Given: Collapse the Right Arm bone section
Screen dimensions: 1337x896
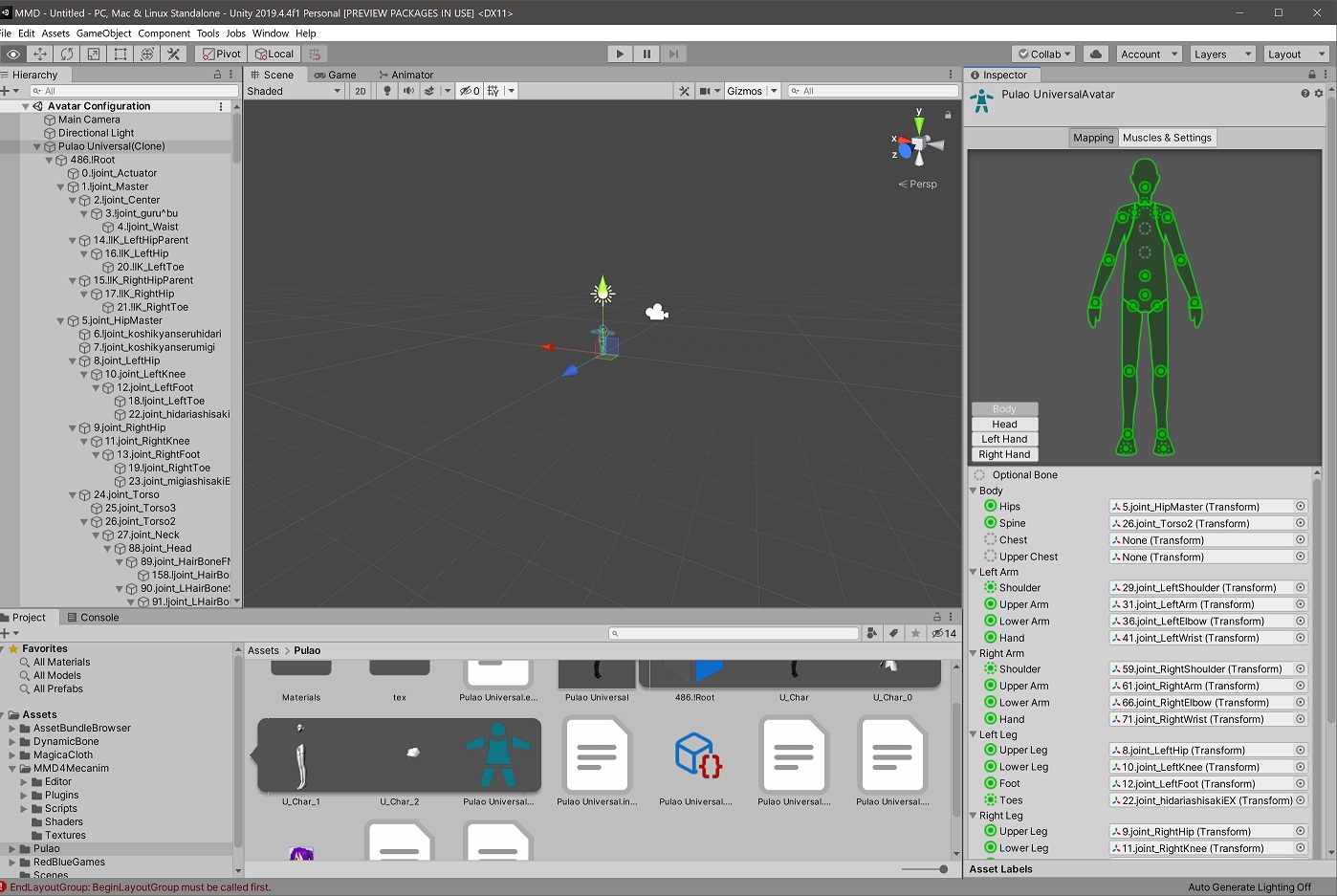Looking at the screenshot, I should point(974,653).
